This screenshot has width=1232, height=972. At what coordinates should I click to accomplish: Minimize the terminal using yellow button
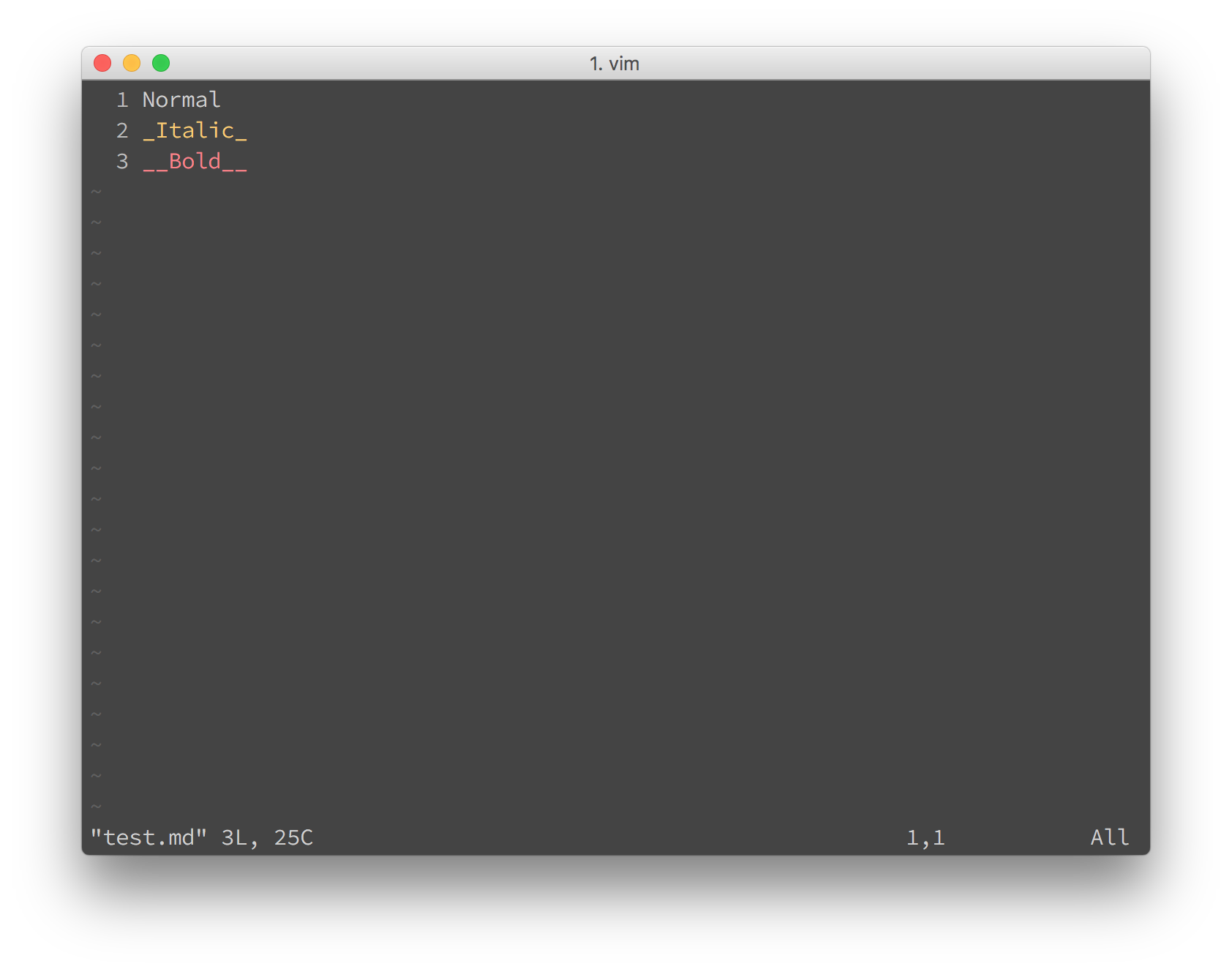(132, 64)
